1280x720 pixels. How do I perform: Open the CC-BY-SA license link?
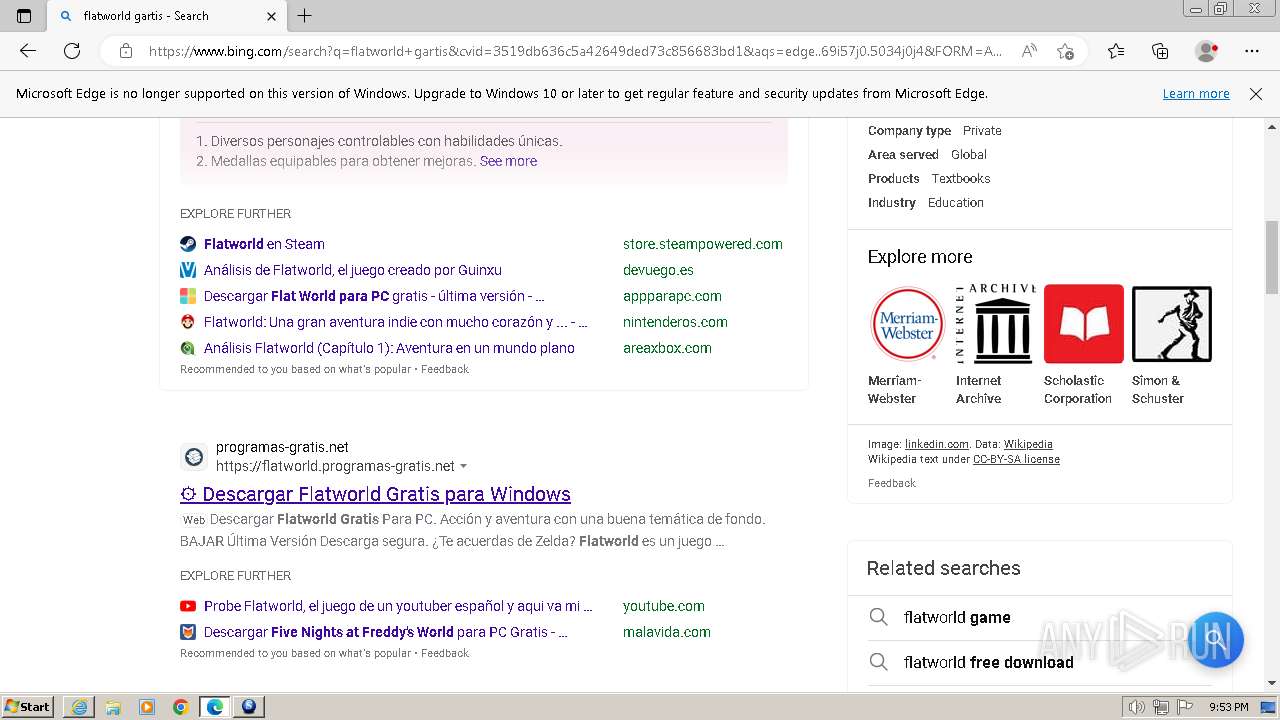[x=1016, y=459]
